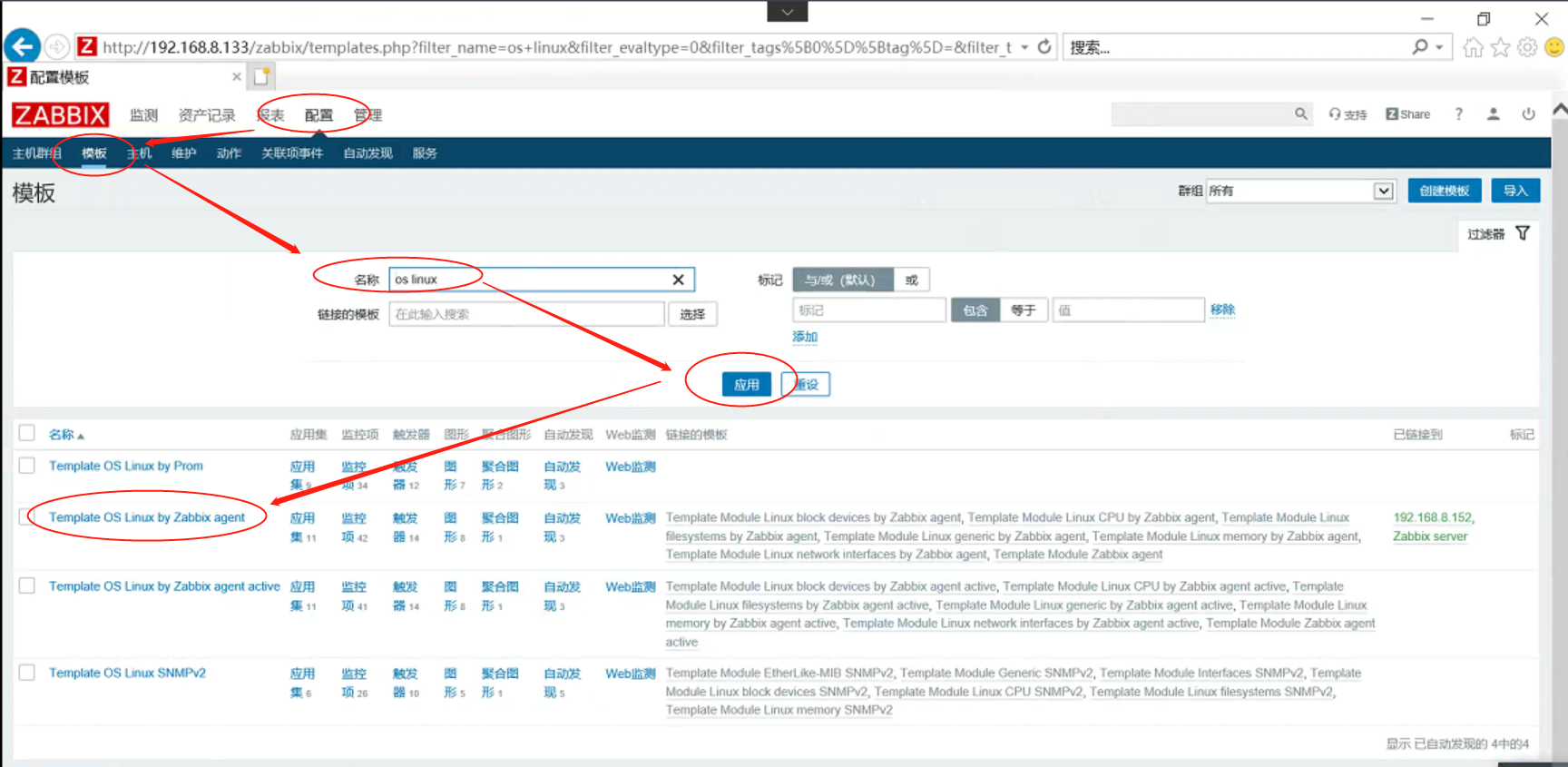Click the tag 值 value input field
Viewport: 1568px width, 767px height.
coord(1128,310)
